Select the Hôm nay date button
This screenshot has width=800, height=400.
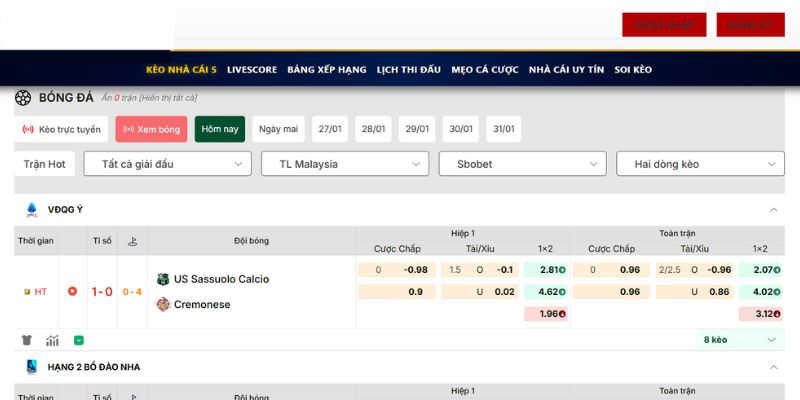[x=219, y=129]
